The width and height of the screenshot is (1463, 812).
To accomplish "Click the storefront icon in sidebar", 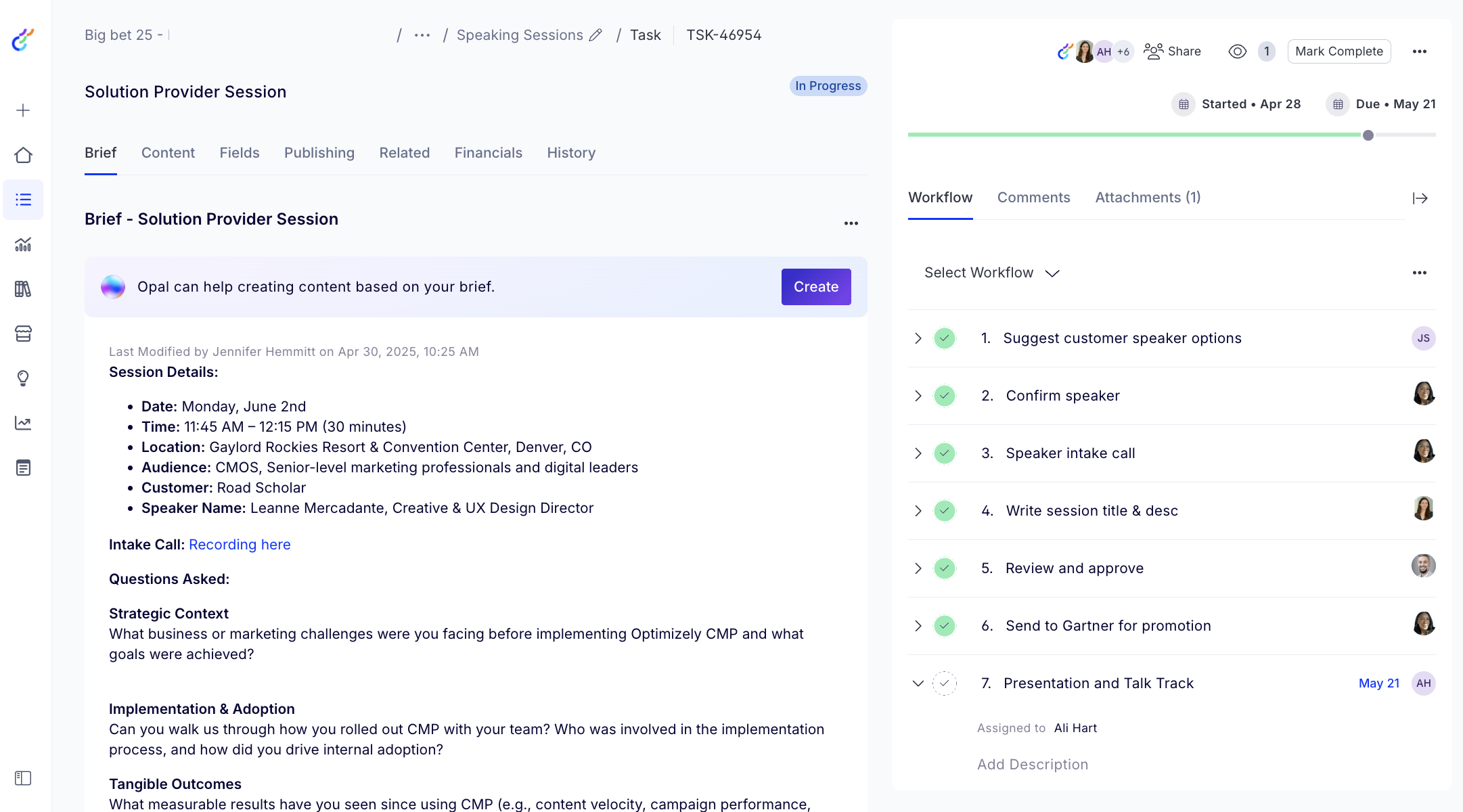I will point(23,334).
